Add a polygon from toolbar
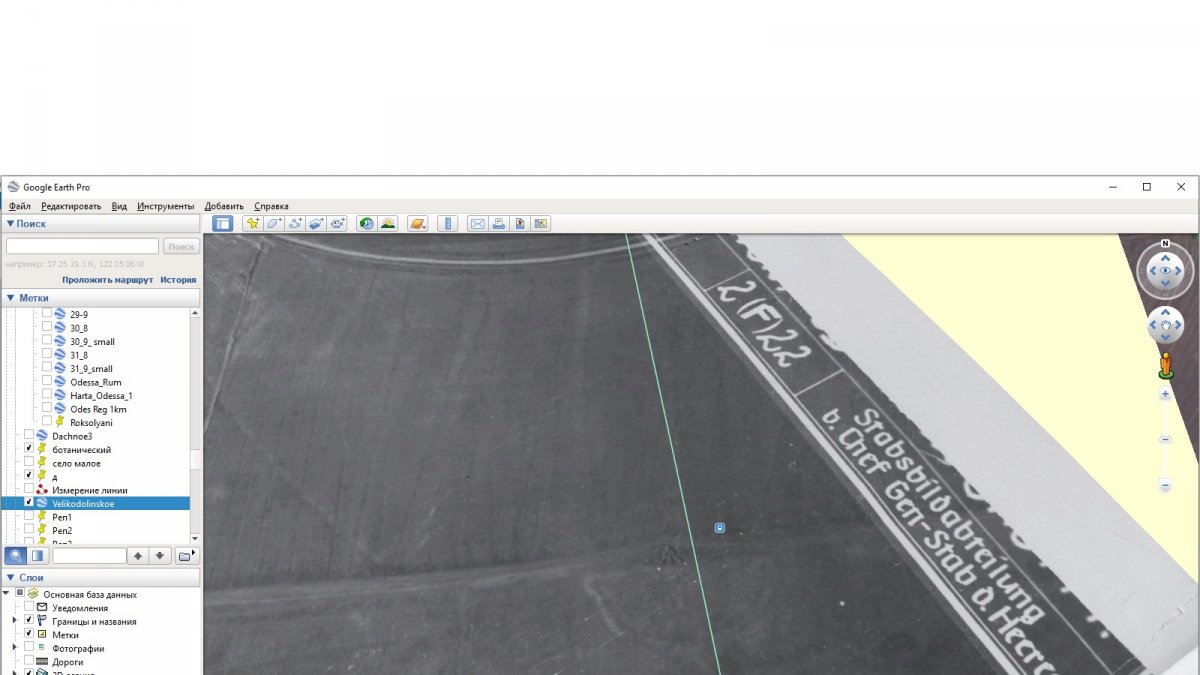 tap(274, 224)
